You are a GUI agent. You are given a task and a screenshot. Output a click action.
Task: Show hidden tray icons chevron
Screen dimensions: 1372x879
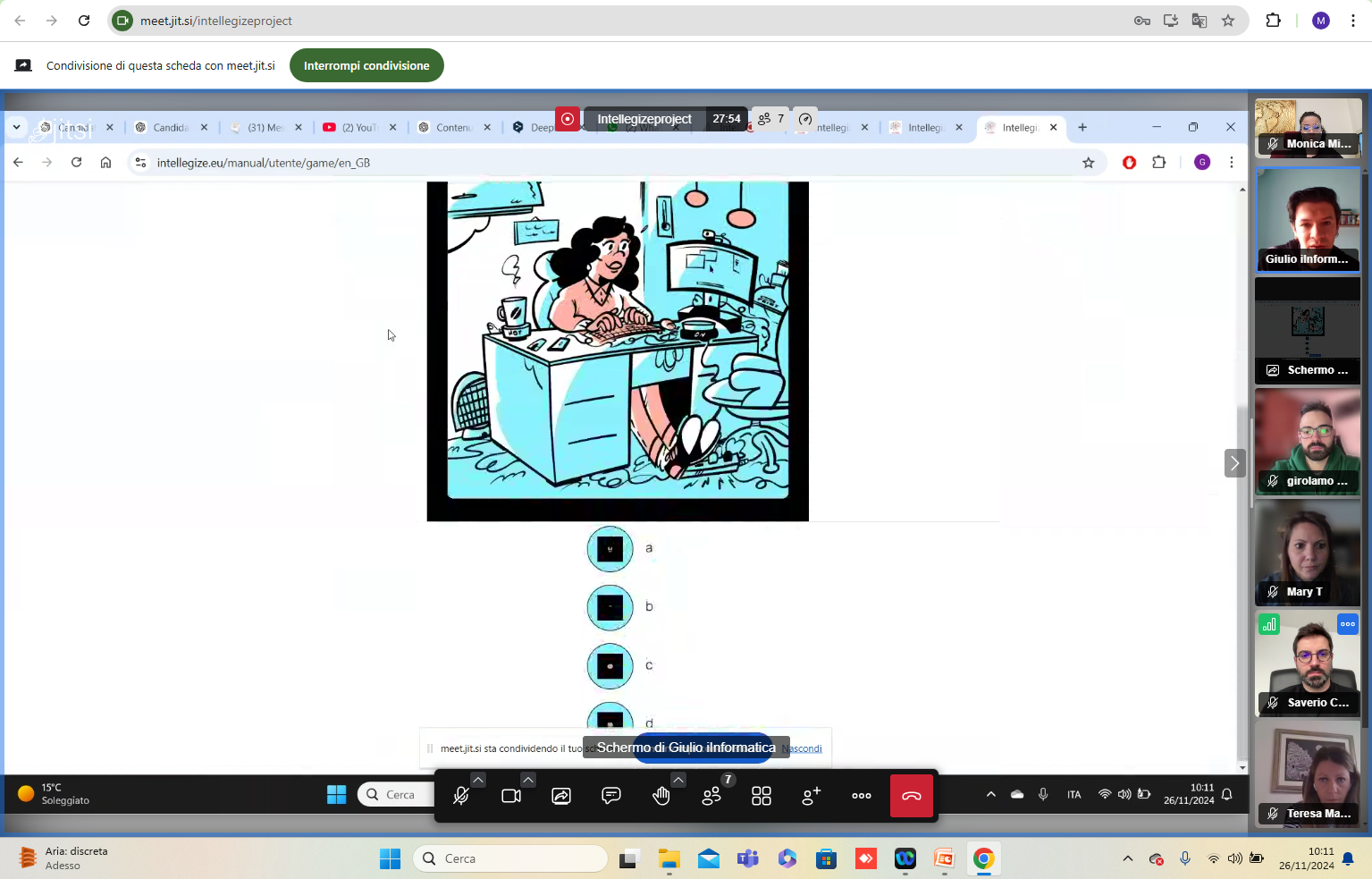(x=1128, y=858)
